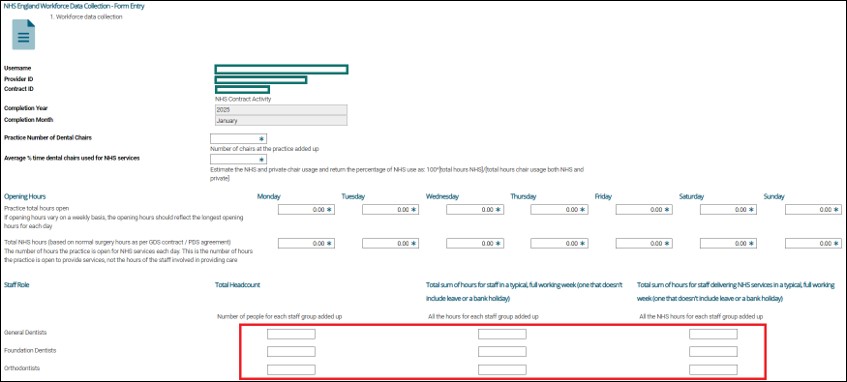Screen dimensions: 847x382
Task: Click the Completion Month field showing January
Action: 281,120
